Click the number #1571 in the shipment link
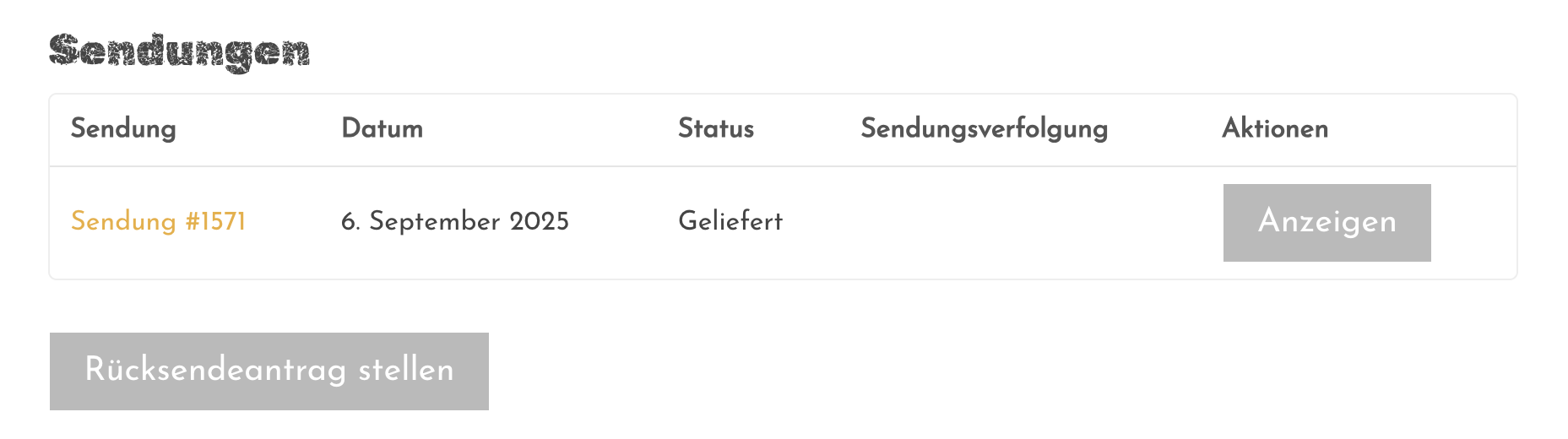This screenshot has width=1568, height=439. tap(215, 221)
